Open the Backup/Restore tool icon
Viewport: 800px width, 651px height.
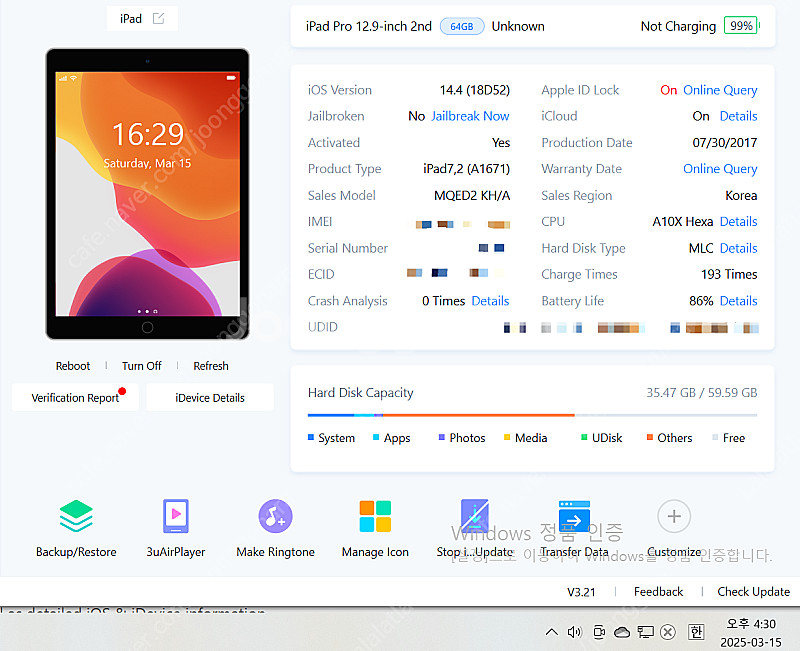click(x=76, y=517)
